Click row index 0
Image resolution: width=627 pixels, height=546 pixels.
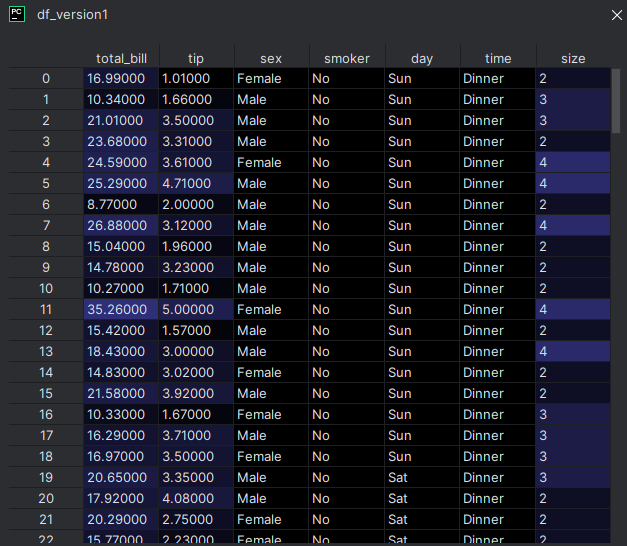coord(46,78)
